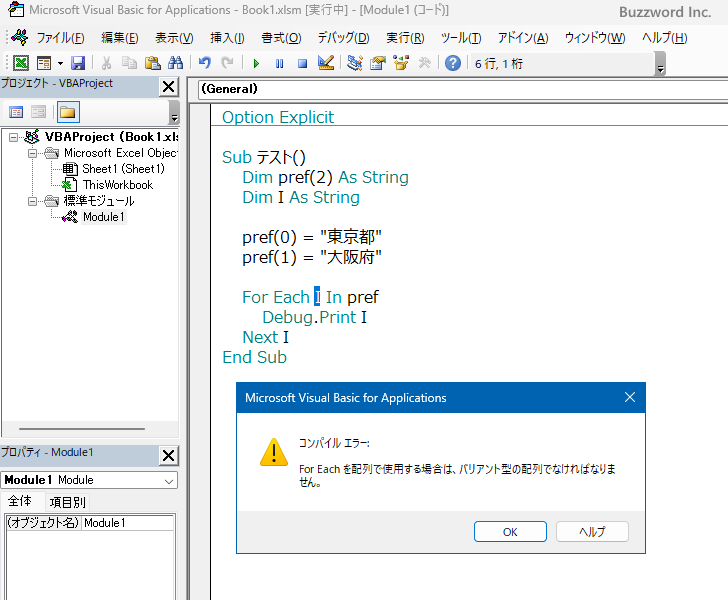
Task: Click View Code icon in project pane
Action: (x=16, y=112)
